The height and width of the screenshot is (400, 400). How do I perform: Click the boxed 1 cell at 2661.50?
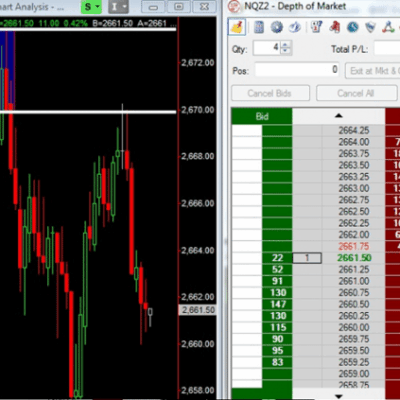[x=307, y=258]
